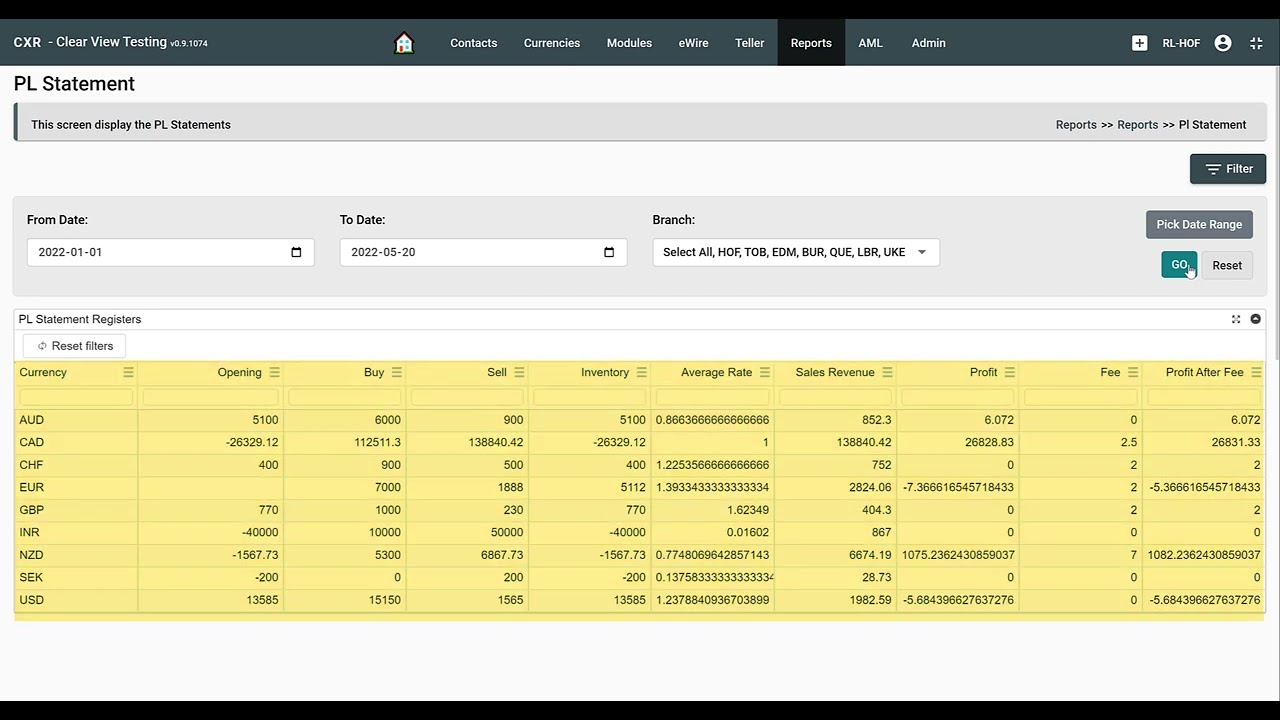Maximize the PL Statement Registers panel
This screenshot has height=720, width=1280.
coord(1236,319)
